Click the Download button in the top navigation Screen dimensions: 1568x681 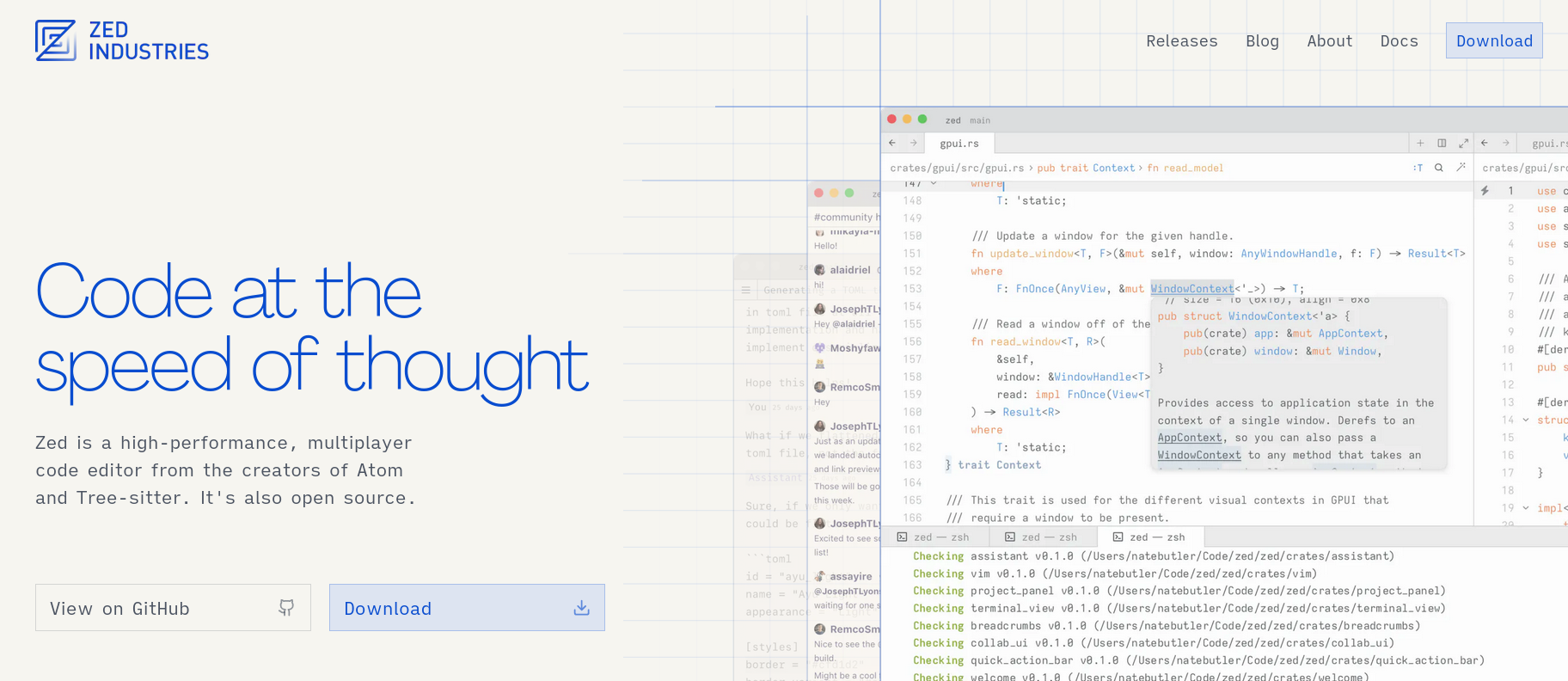[1494, 40]
